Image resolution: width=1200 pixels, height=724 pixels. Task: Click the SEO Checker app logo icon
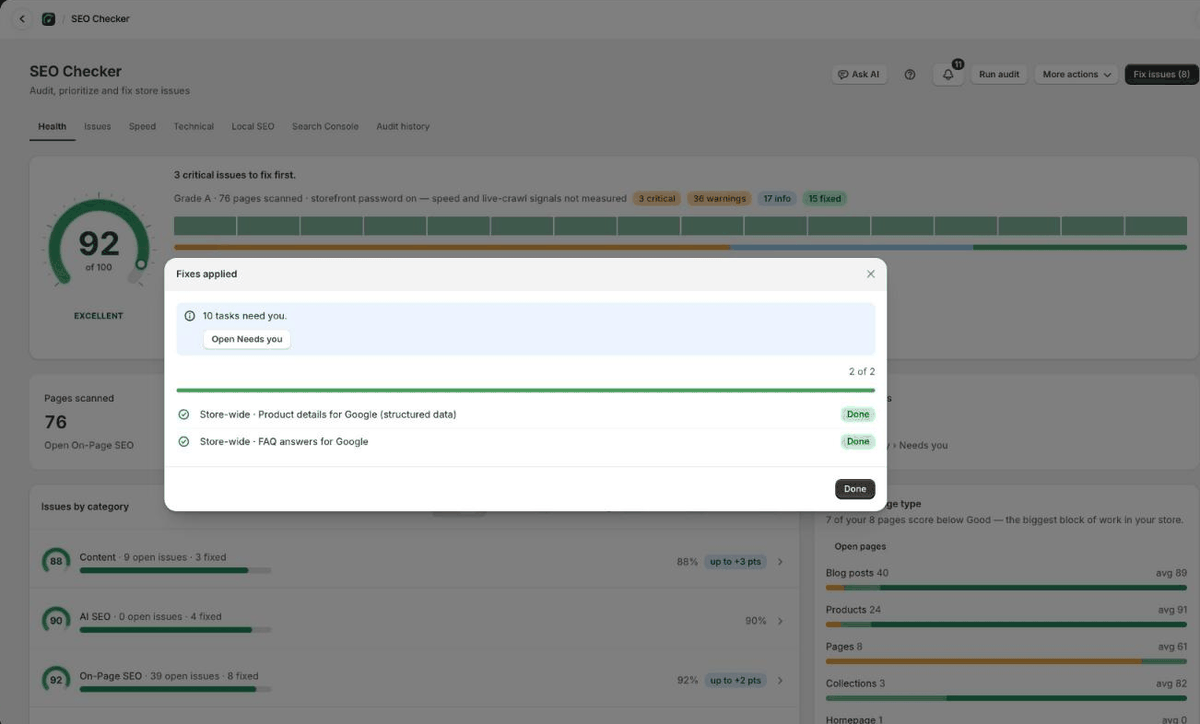click(x=48, y=19)
